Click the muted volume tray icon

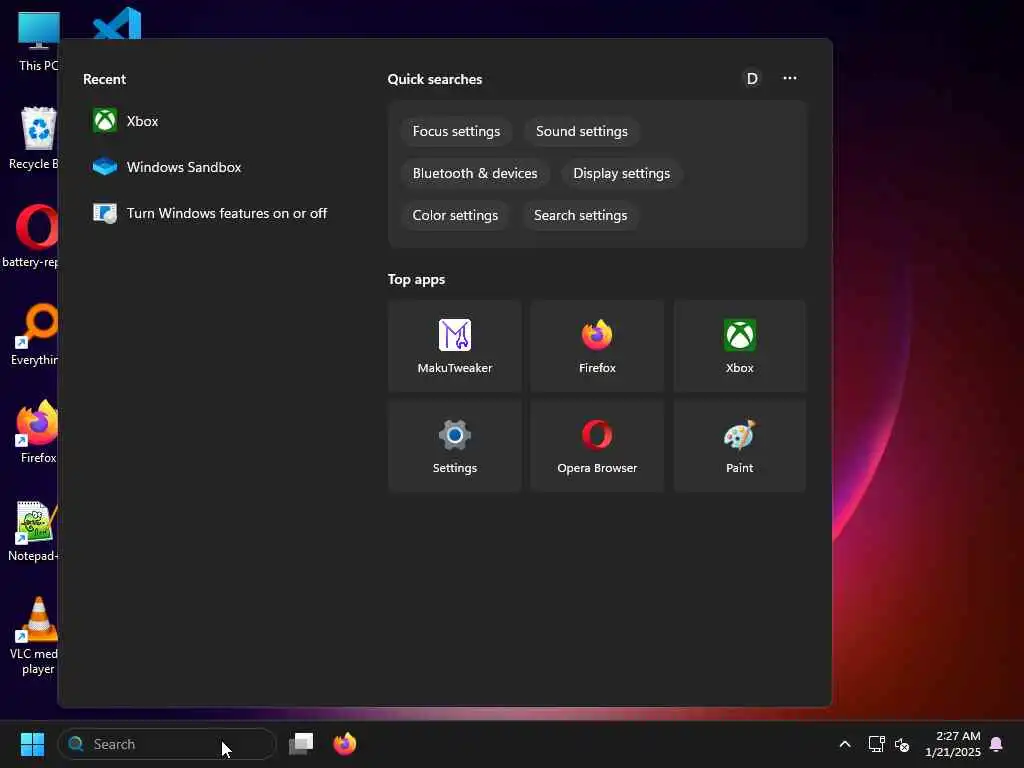902,744
